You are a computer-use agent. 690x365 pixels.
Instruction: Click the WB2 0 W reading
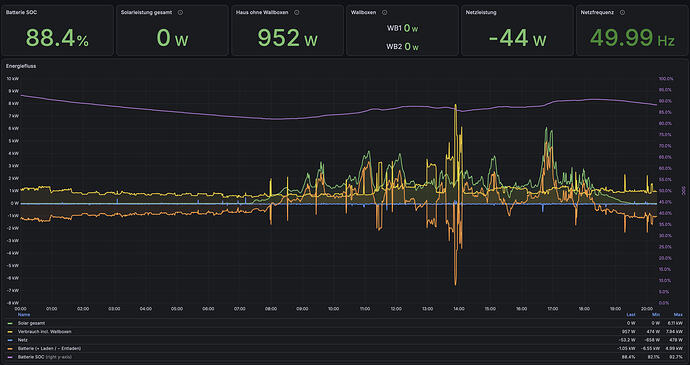[x=402, y=46]
